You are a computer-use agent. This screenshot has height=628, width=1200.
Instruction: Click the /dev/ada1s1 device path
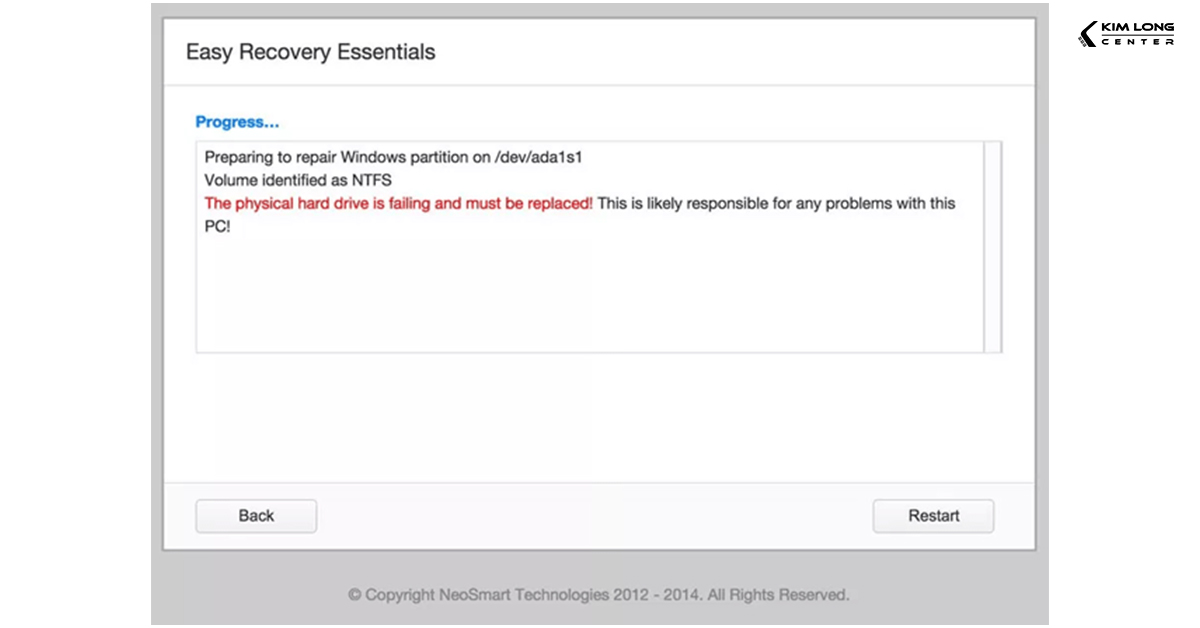tap(538, 157)
